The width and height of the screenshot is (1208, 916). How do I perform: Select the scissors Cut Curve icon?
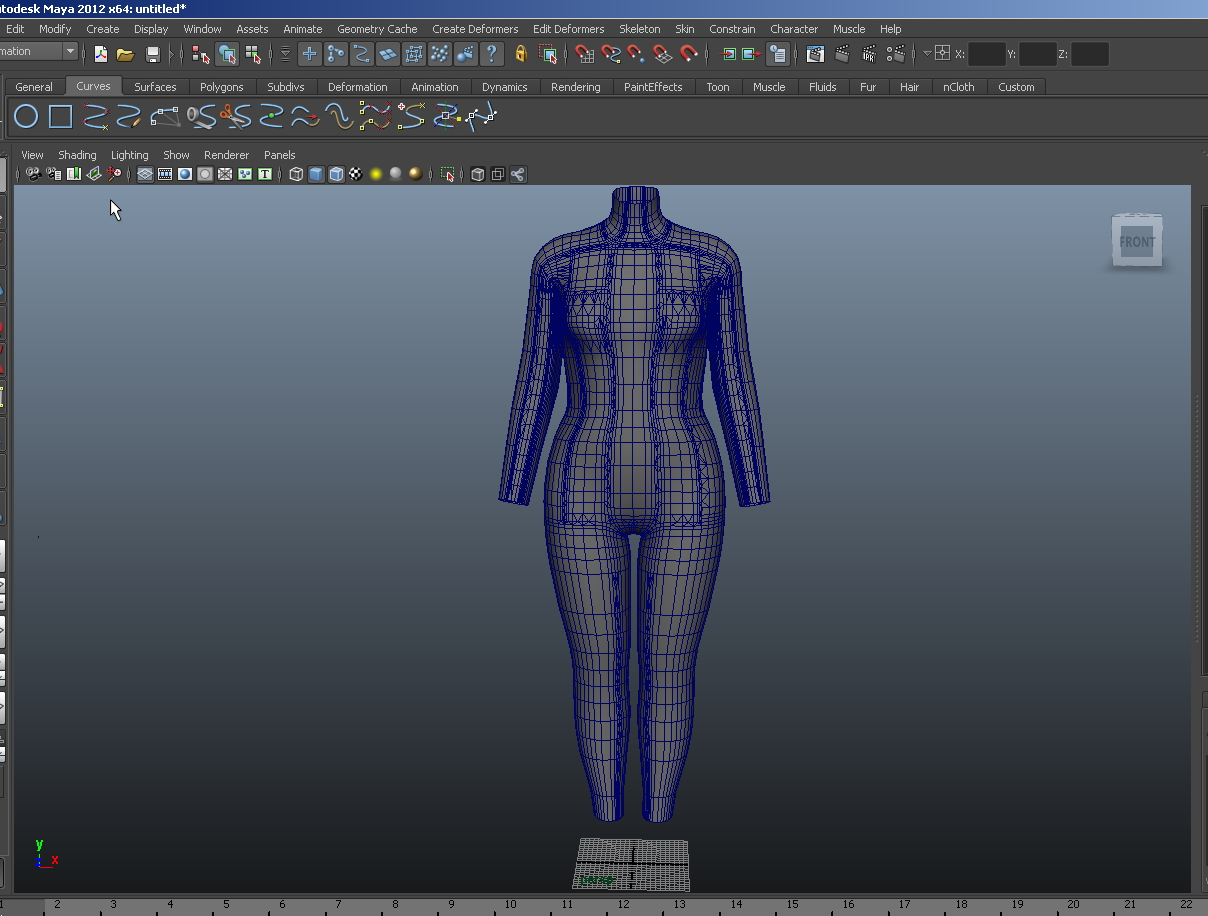(235, 117)
